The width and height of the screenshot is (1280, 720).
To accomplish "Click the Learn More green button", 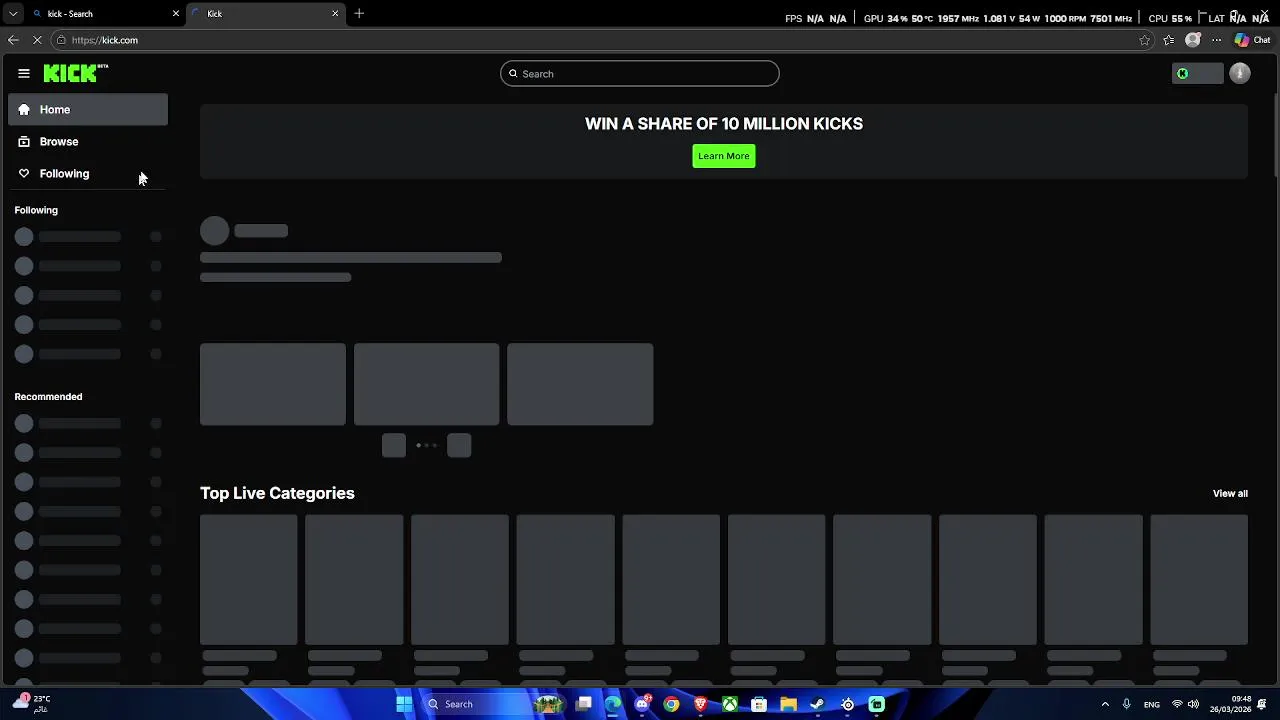I will pos(724,156).
